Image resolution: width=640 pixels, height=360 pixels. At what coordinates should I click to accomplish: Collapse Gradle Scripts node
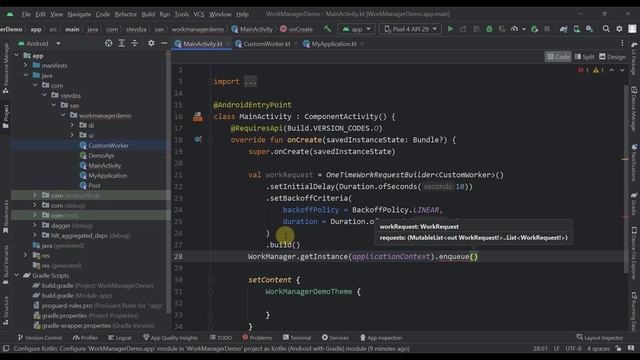(17, 276)
